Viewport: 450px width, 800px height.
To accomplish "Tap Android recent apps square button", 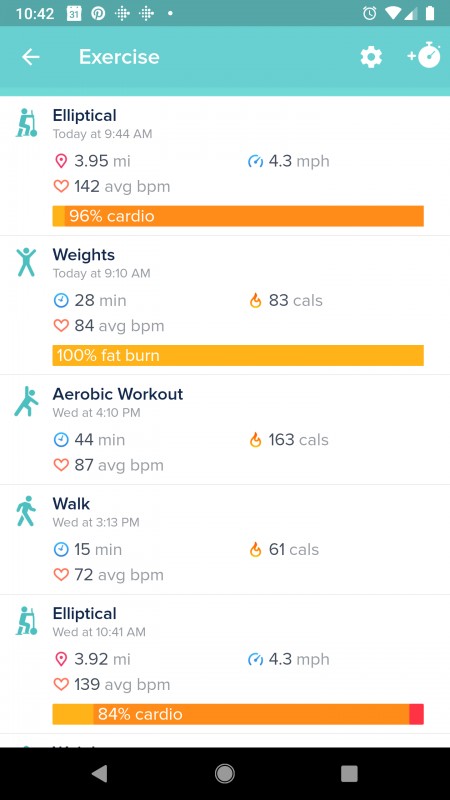I will click(349, 774).
